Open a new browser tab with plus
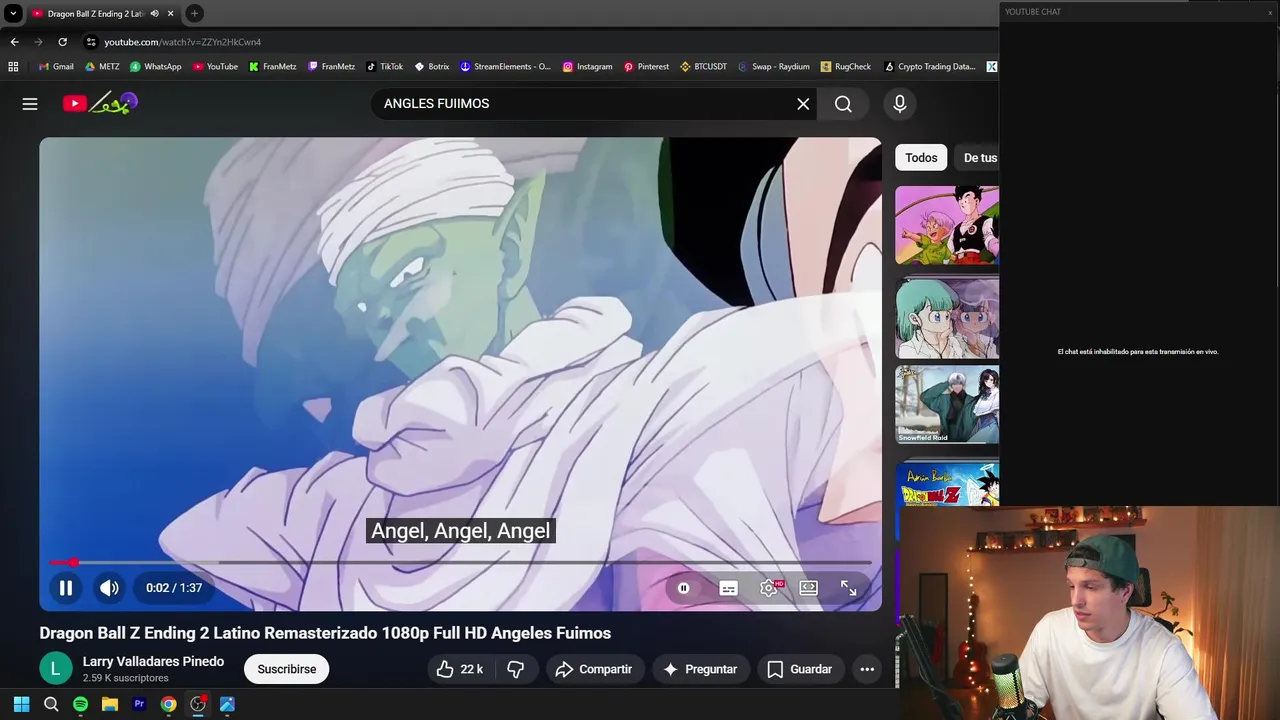The height and width of the screenshot is (720, 1280). coord(194,13)
